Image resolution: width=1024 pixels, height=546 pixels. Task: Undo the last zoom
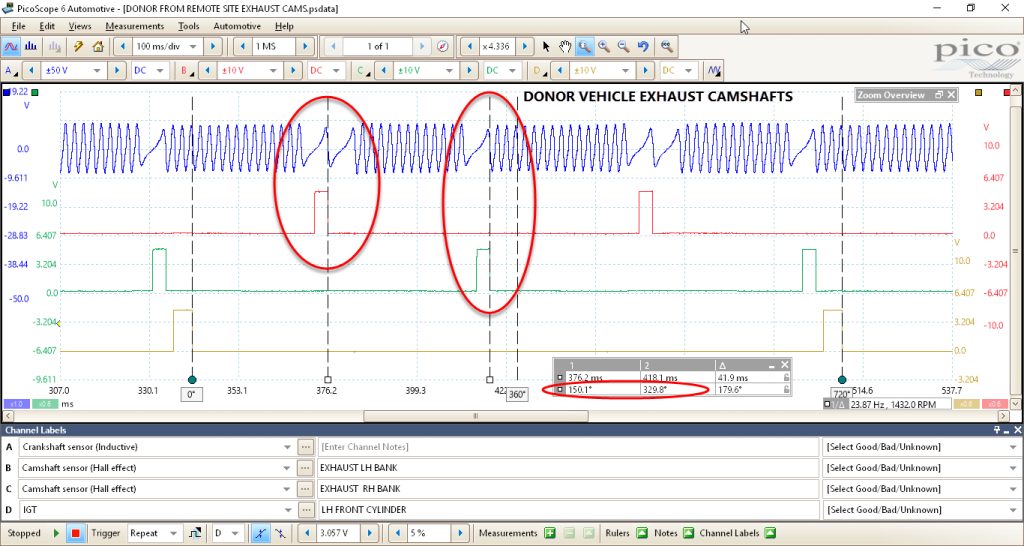click(643, 47)
